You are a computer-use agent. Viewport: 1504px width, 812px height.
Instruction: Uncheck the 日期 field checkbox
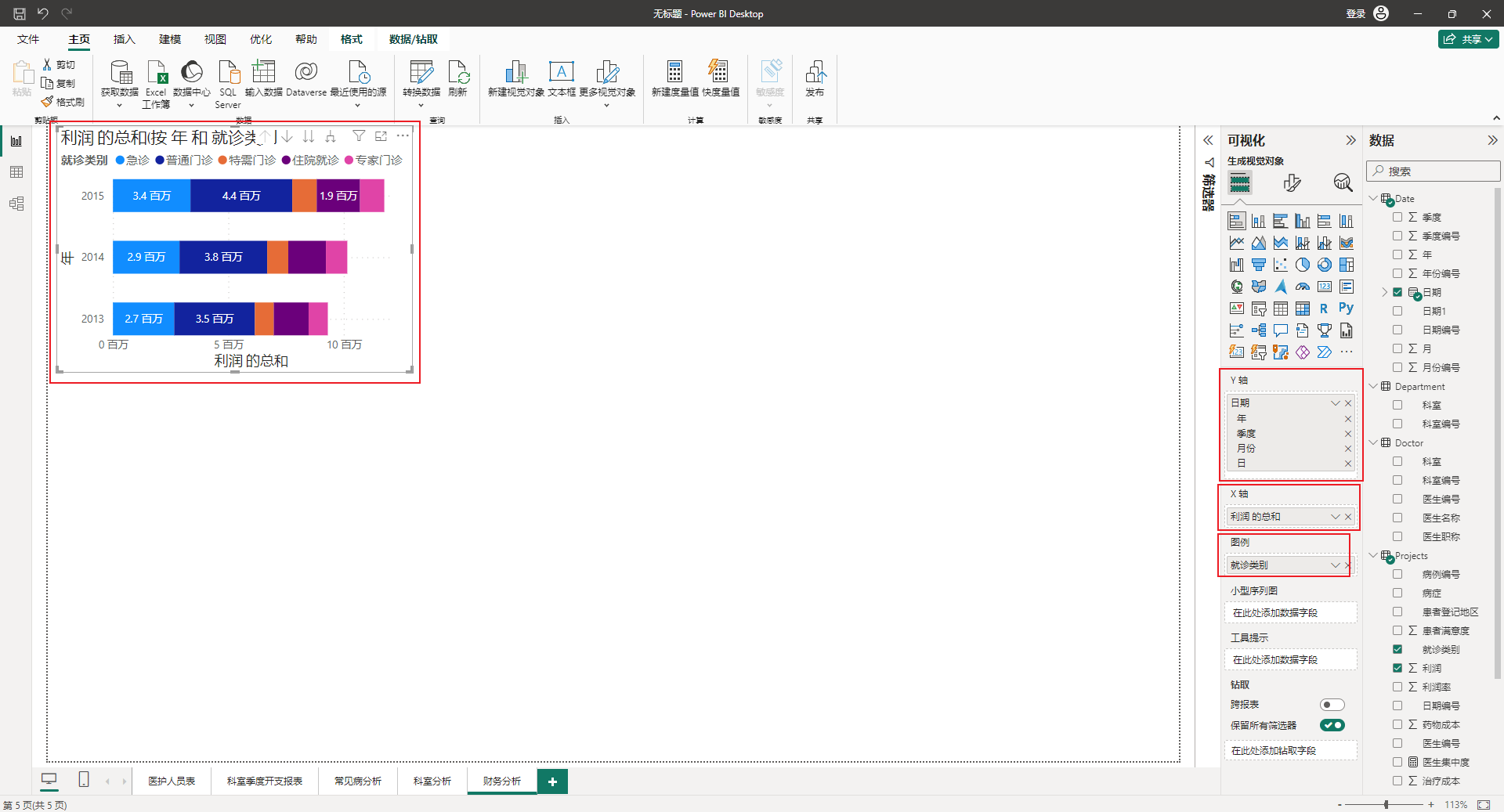1397,292
